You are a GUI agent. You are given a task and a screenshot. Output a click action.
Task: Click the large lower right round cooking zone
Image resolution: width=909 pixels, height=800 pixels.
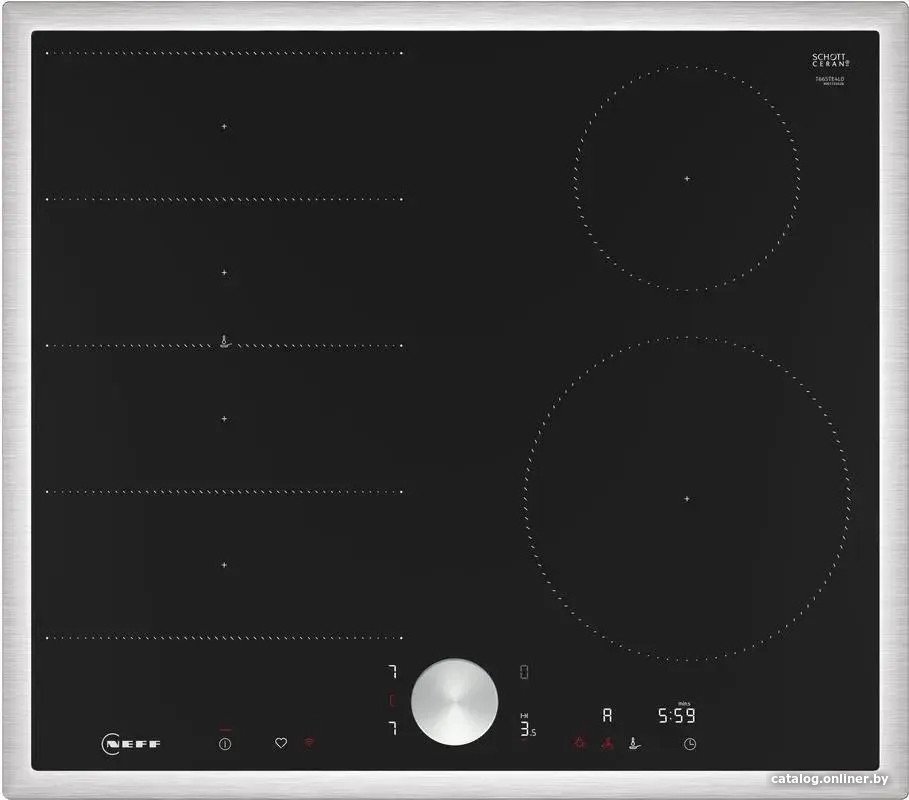coord(687,498)
